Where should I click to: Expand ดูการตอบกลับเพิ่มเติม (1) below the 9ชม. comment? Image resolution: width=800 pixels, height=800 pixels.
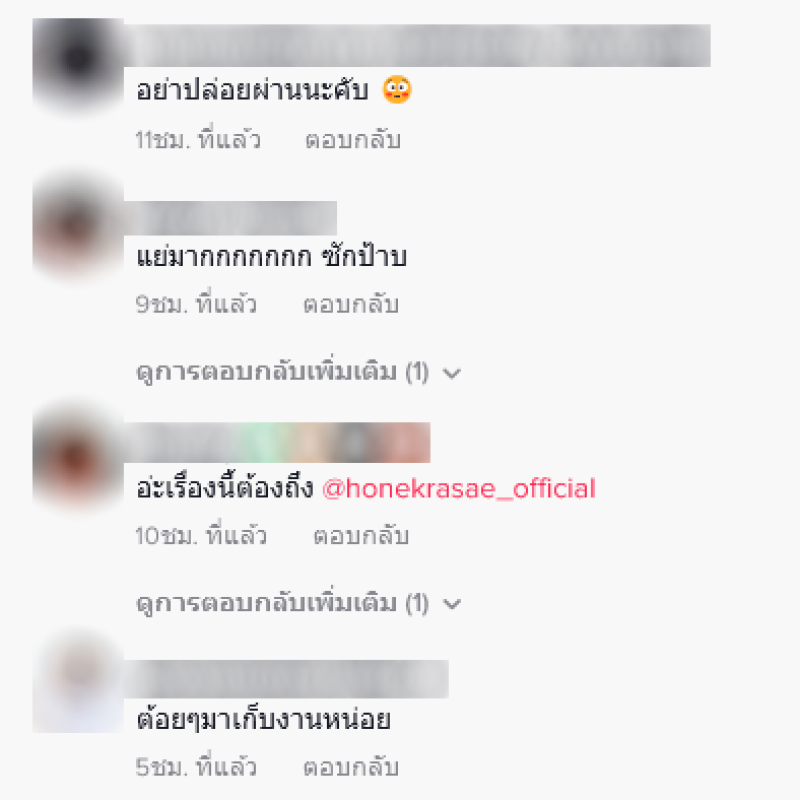(x=298, y=372)
